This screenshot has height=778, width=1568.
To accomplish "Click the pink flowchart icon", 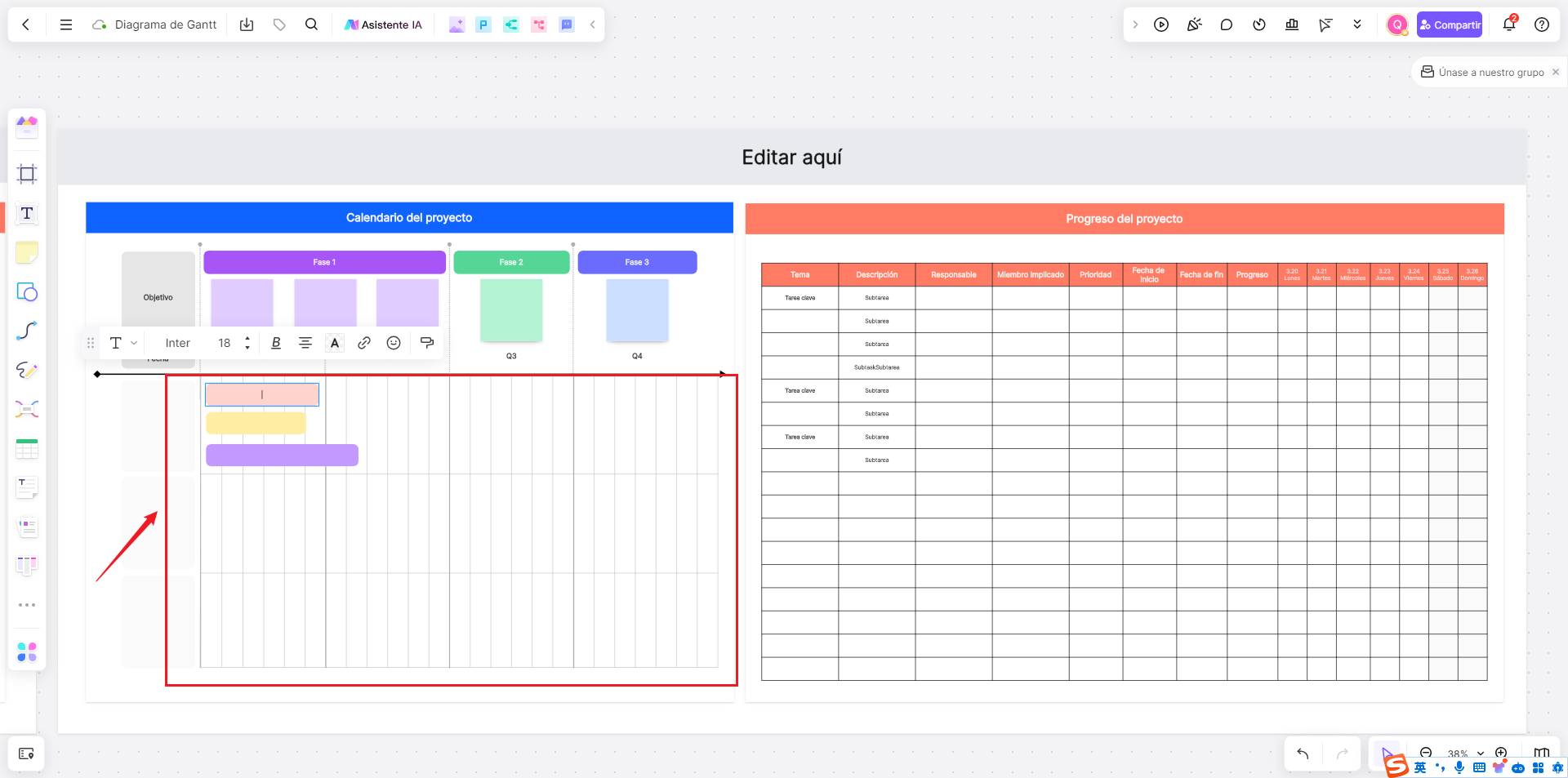I will coord(539,24).
